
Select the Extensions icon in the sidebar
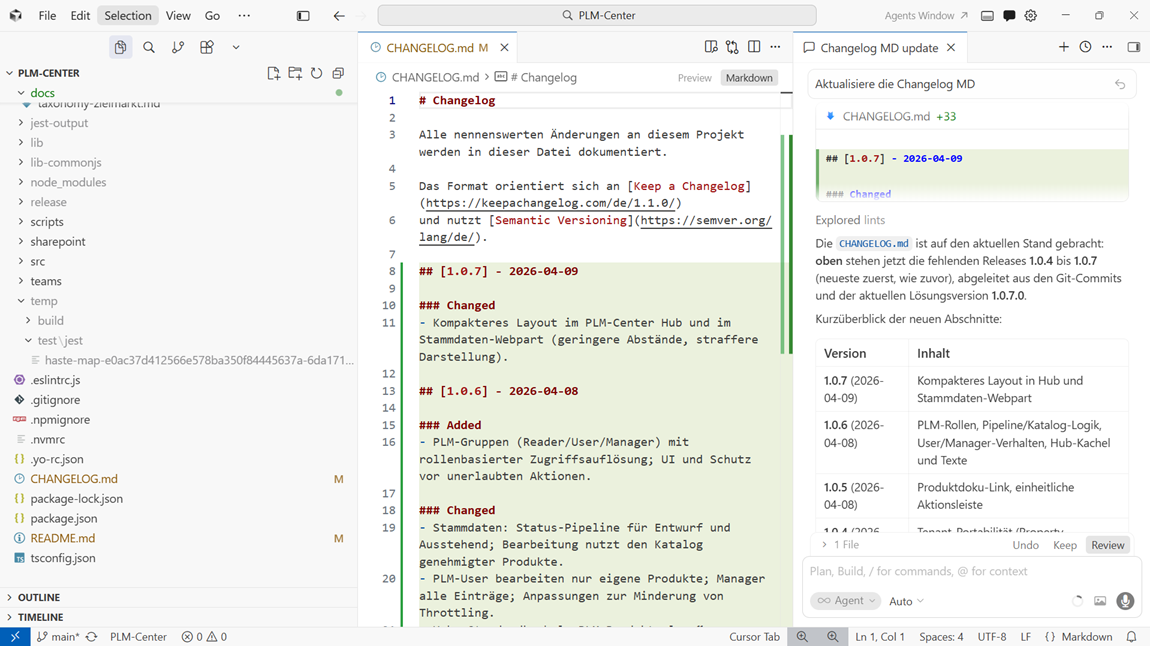point(205,47)
